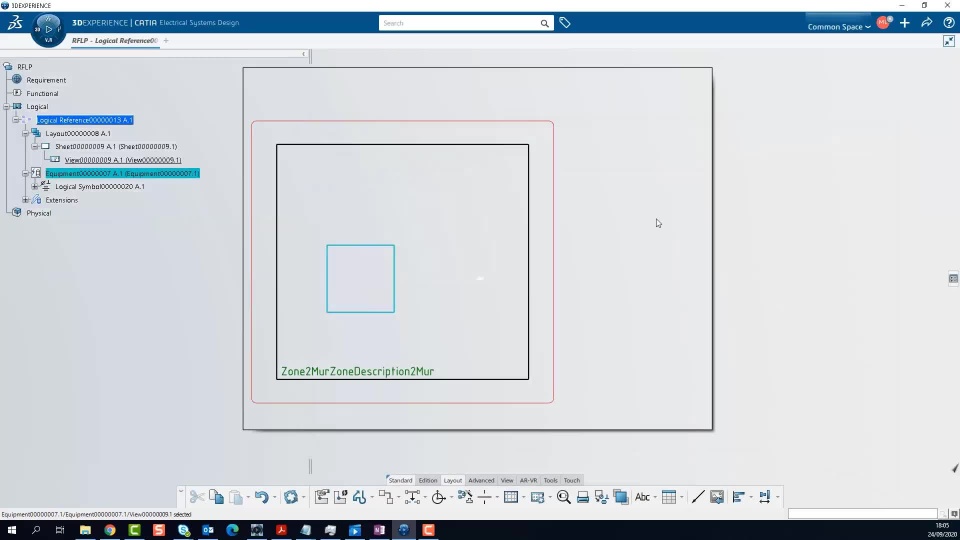Switch to the Standard tab
960x540 pixels.
[x=400, y=480]
